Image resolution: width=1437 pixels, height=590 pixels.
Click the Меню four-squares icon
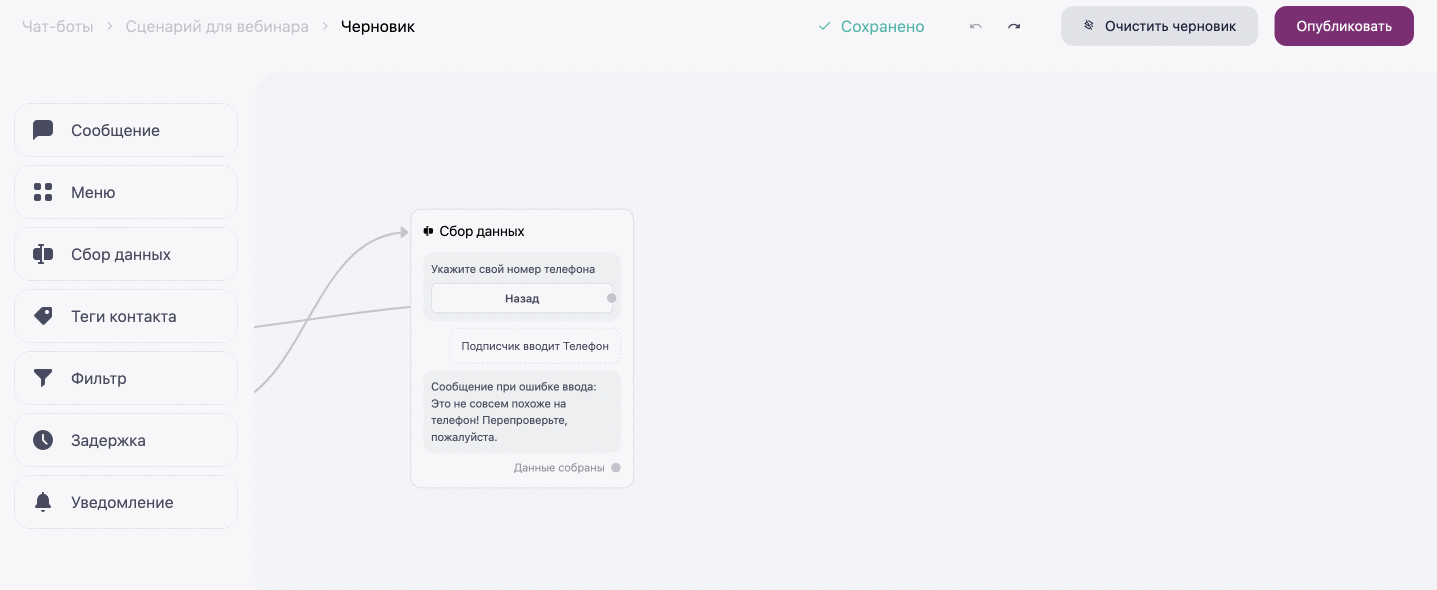(x=43, y=192)
